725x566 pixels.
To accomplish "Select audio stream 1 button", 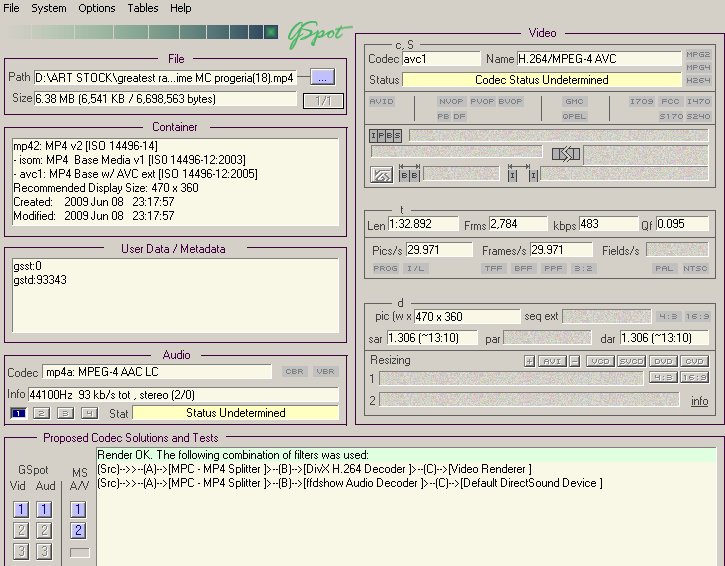I will 18,413.
